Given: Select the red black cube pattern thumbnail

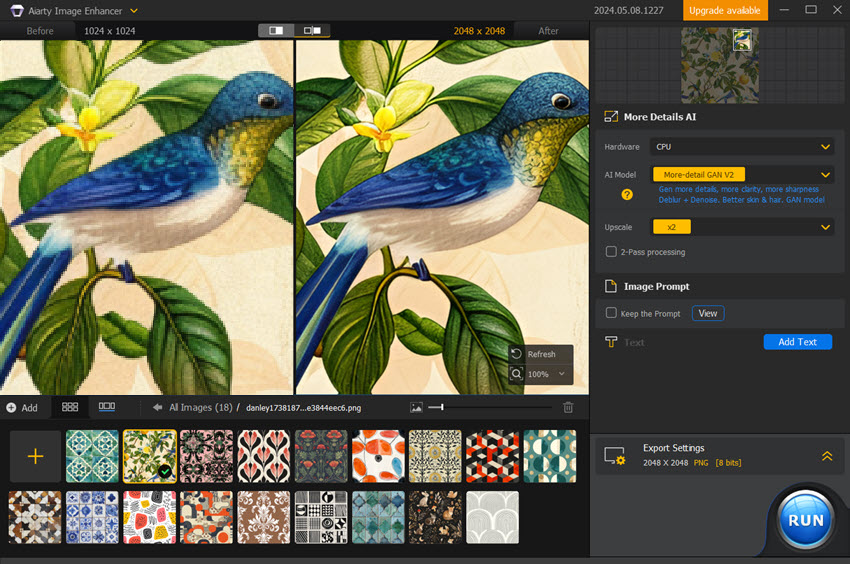Looking at the screenshot, I should (492, 456).
